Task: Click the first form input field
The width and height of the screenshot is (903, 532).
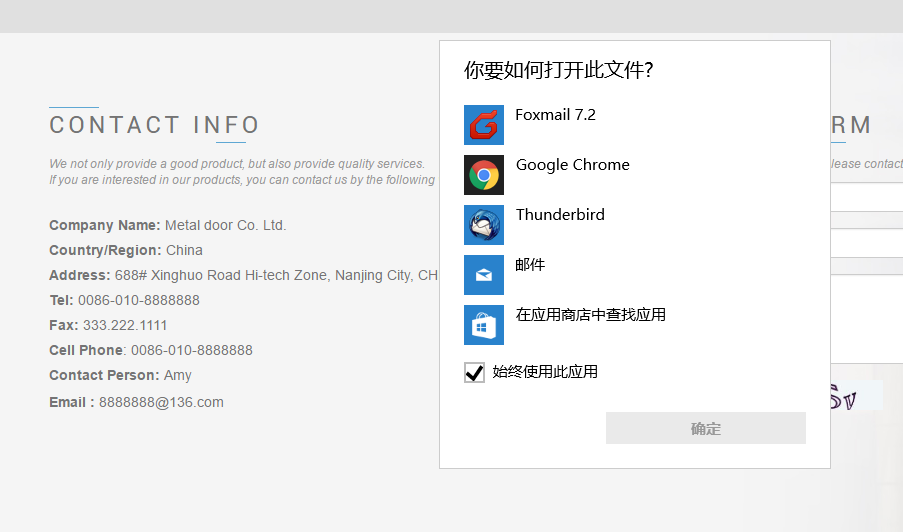Action: [866, 197]
